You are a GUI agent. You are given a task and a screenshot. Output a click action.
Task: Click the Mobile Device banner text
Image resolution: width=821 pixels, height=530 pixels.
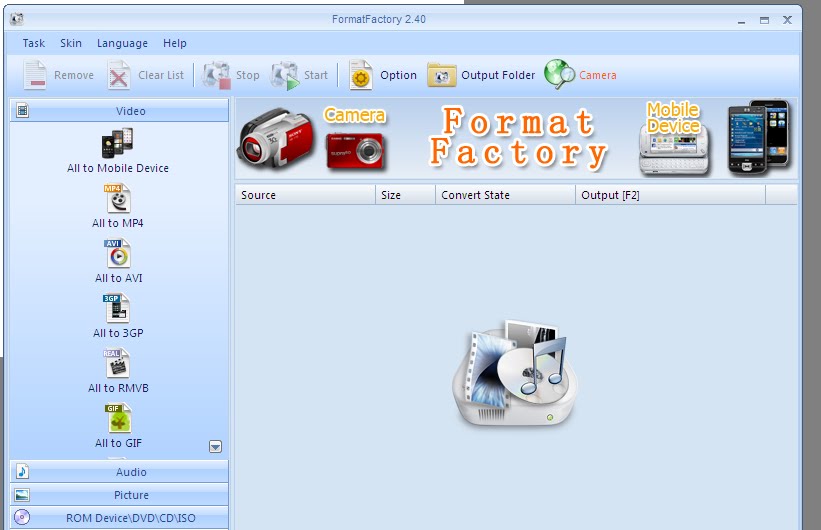point(673,117)
